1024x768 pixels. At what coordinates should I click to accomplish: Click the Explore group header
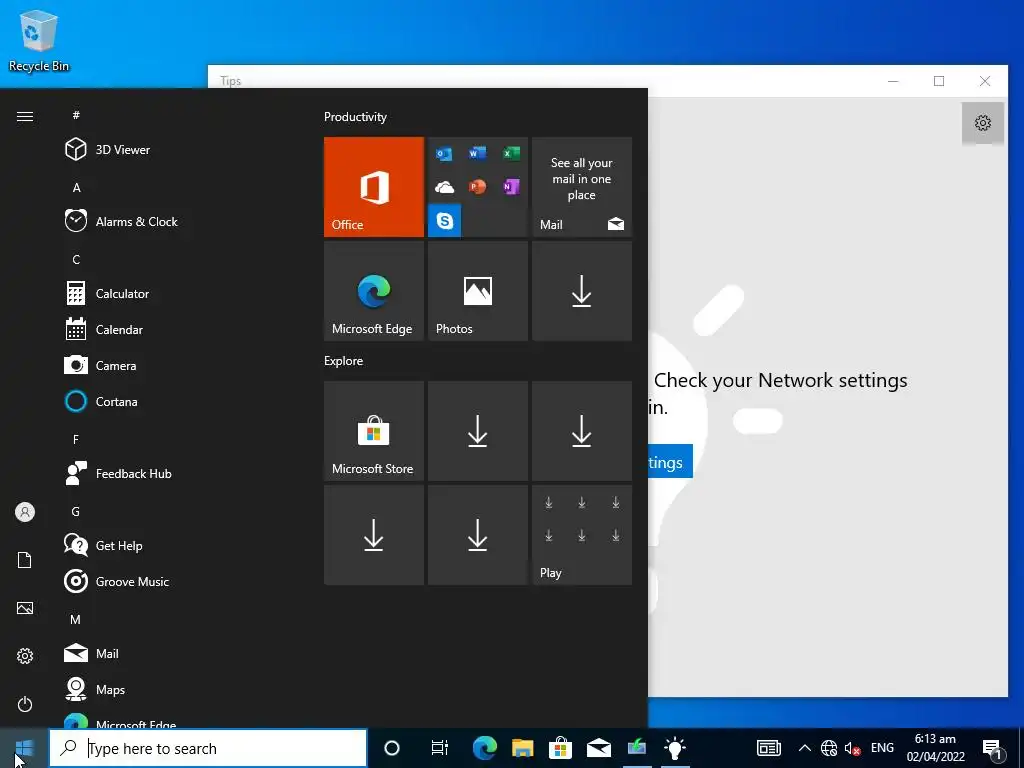coord(344,360)
